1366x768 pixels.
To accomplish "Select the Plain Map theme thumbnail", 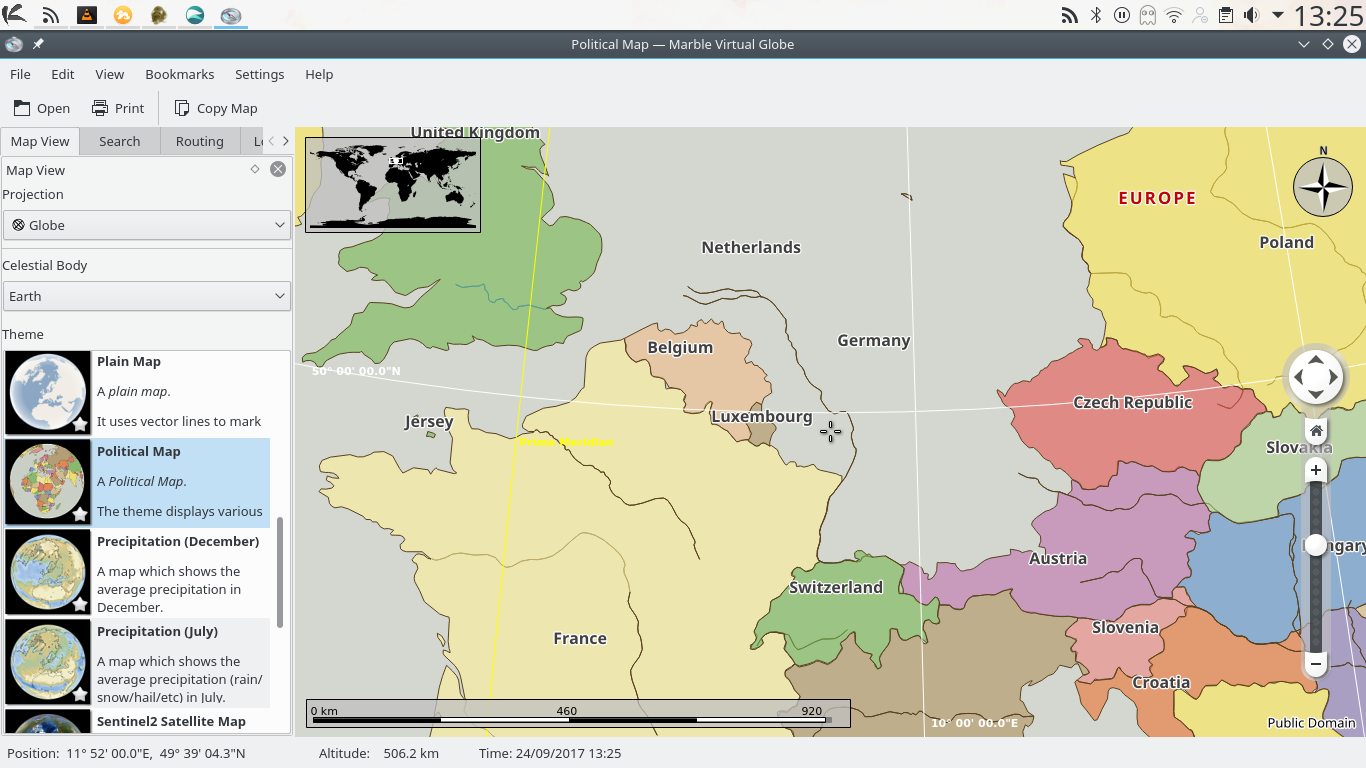I will [x=48, y=393].
